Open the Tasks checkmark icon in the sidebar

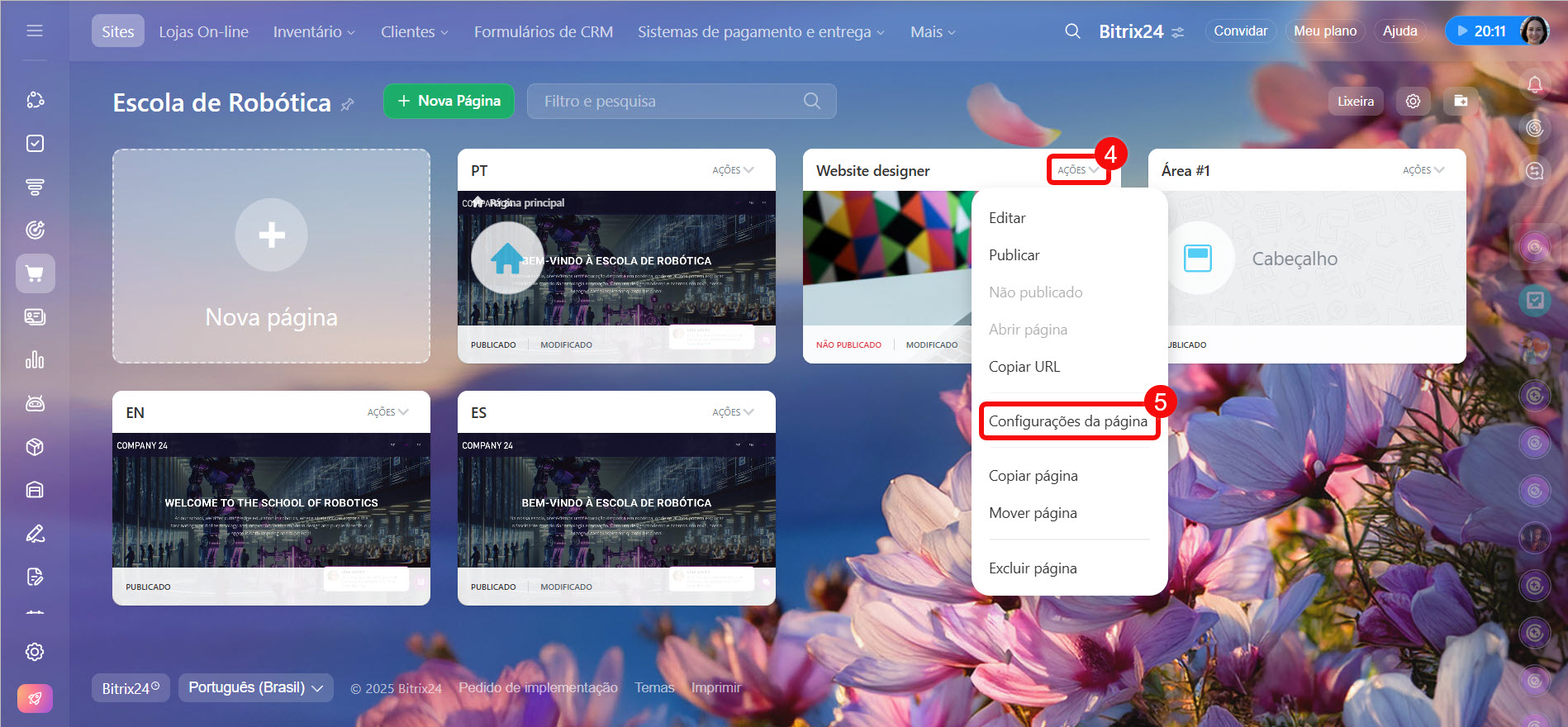[x=35, y=144]
